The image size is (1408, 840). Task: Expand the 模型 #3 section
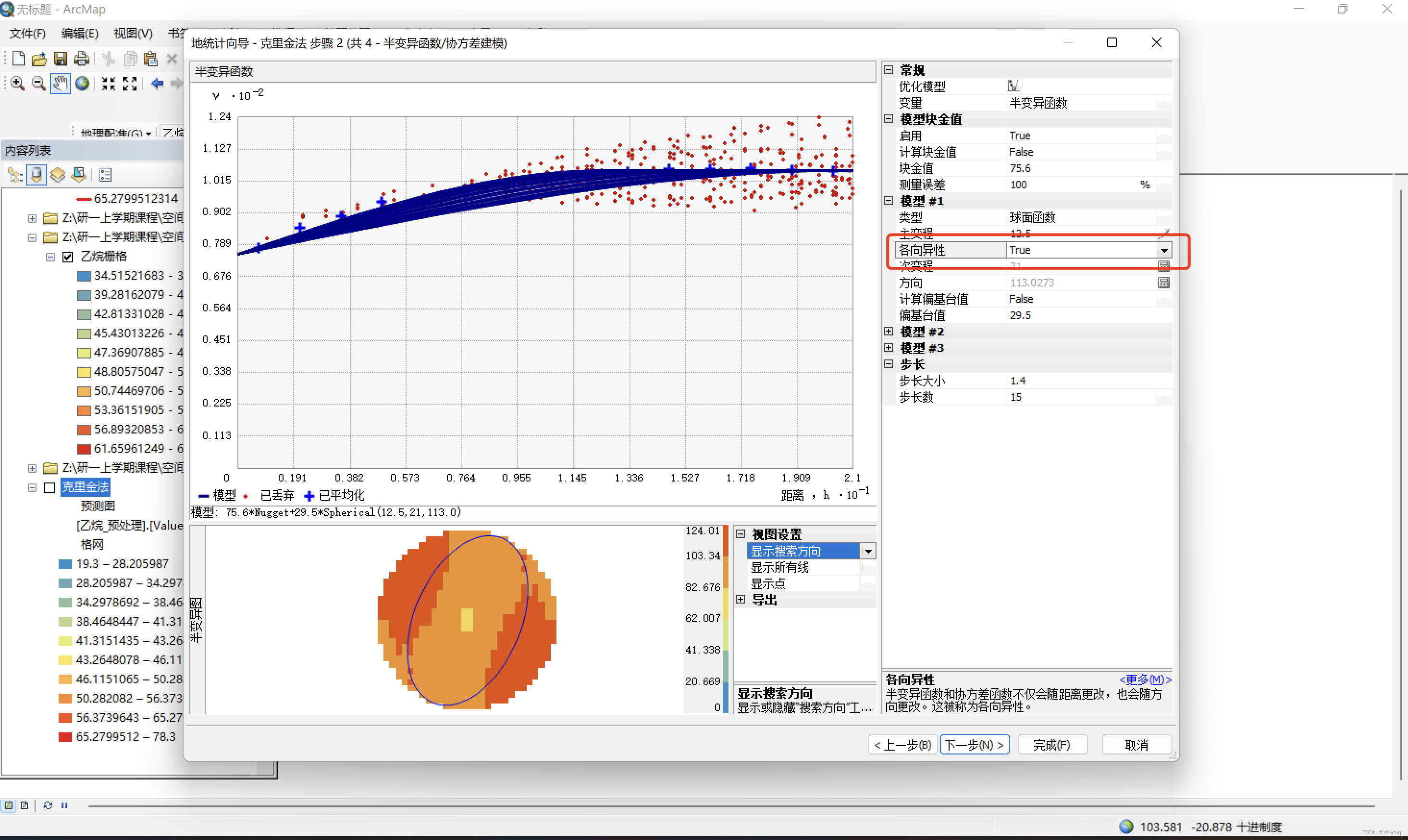889,347
